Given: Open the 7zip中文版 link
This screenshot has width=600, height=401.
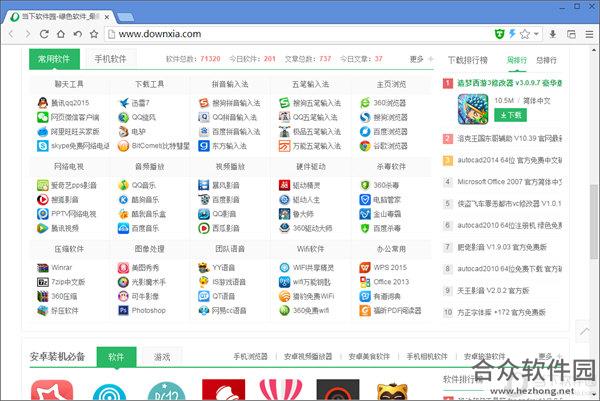Looking at the screenshot, I should pyautogui.click(x=68, y=282).
